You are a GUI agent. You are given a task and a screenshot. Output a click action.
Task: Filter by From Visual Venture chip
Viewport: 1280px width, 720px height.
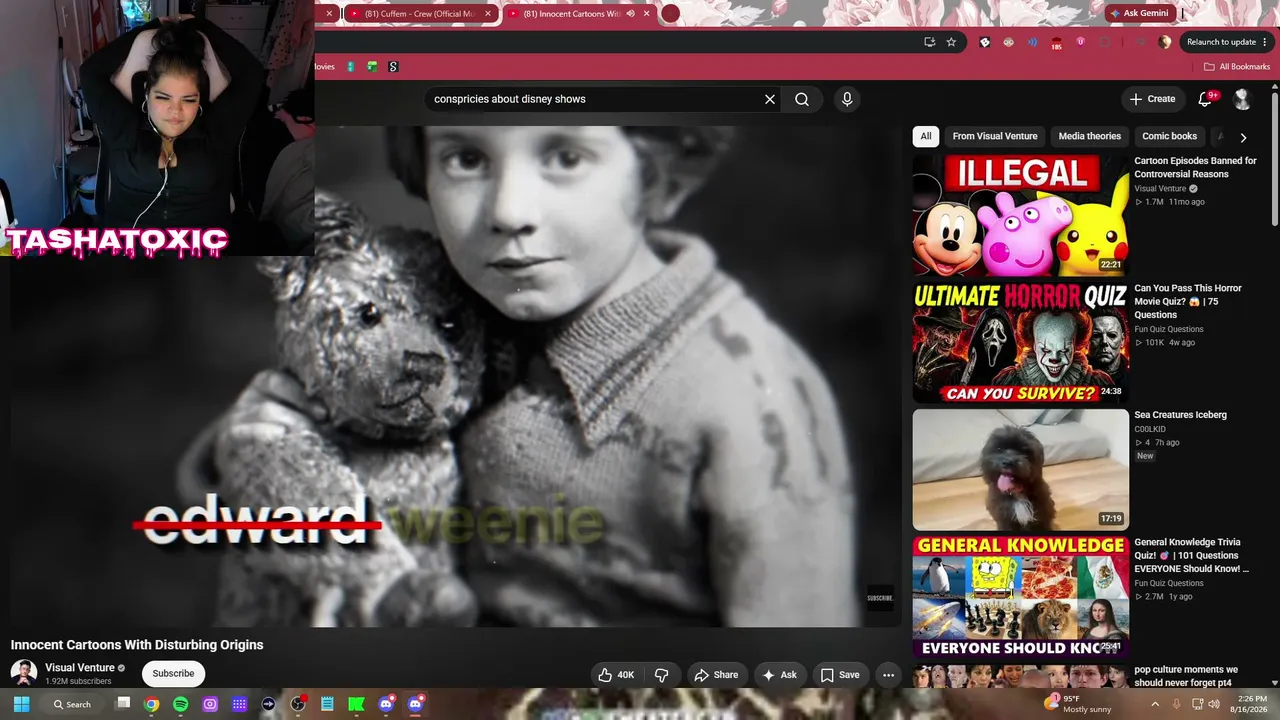click(x=995, y=136)
